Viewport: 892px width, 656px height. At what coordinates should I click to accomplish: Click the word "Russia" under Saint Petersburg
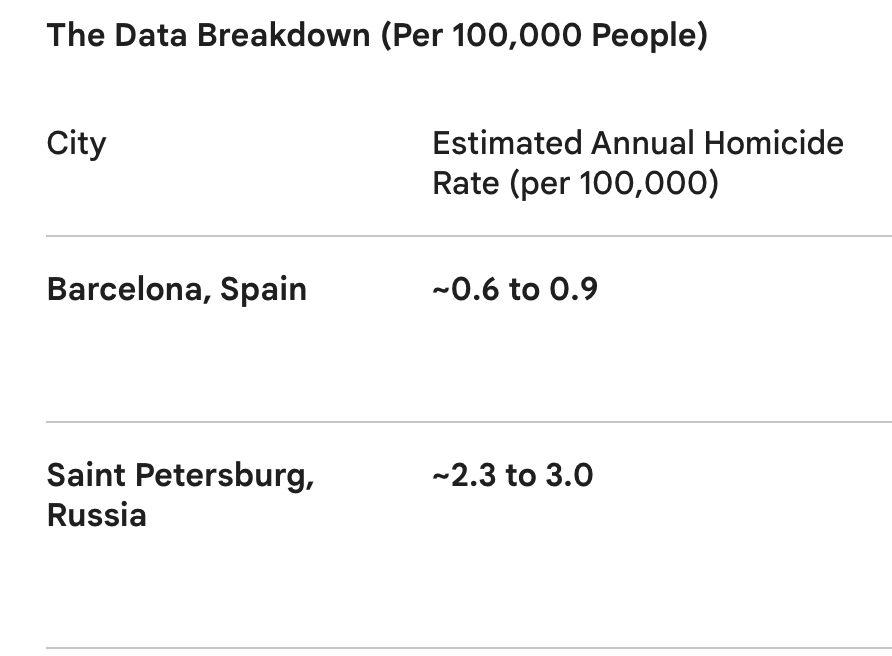pyautogui.click(x=97, y=515)
